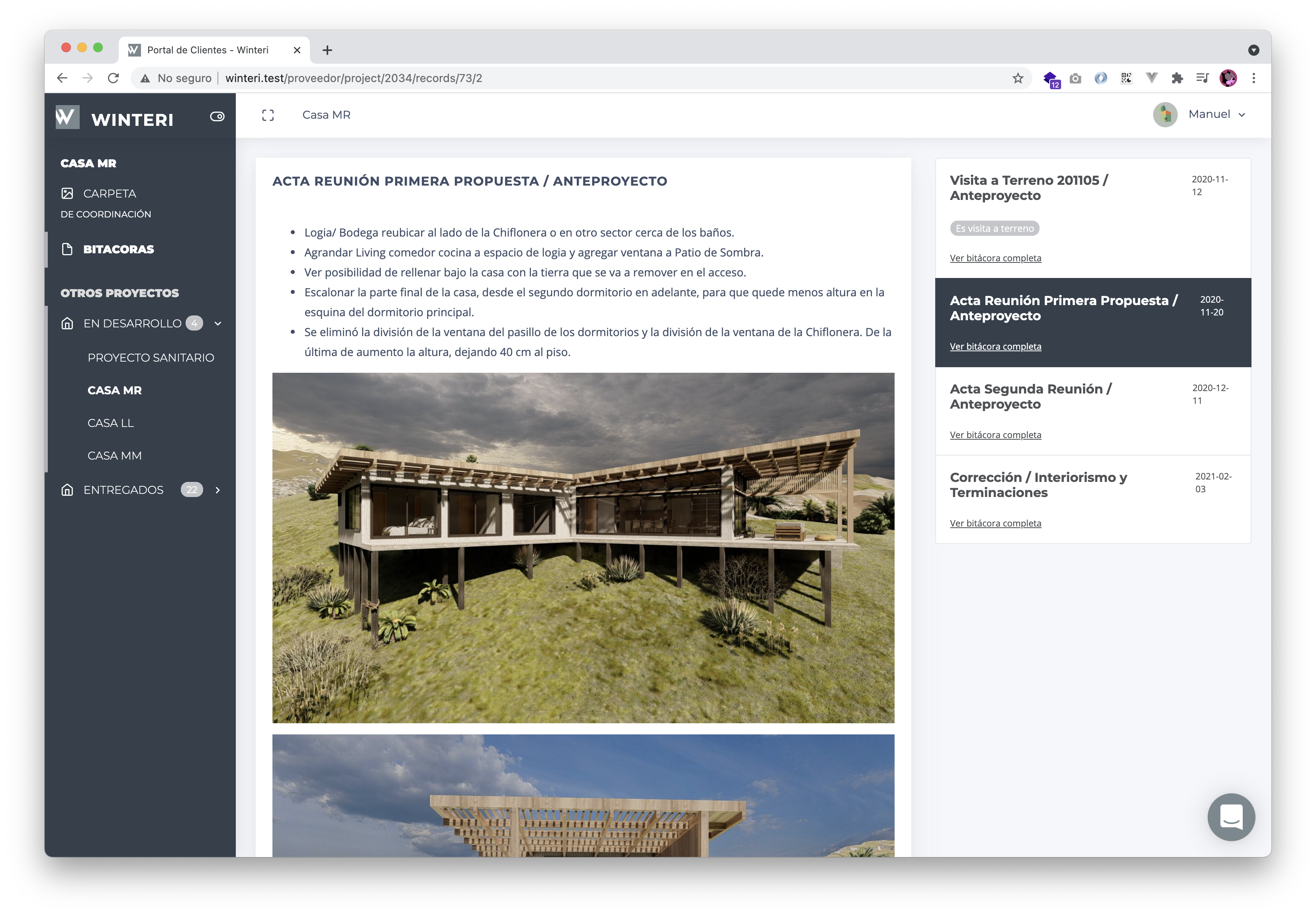Click the browser back arrow
1316x916 pixels.
[63, 78]
